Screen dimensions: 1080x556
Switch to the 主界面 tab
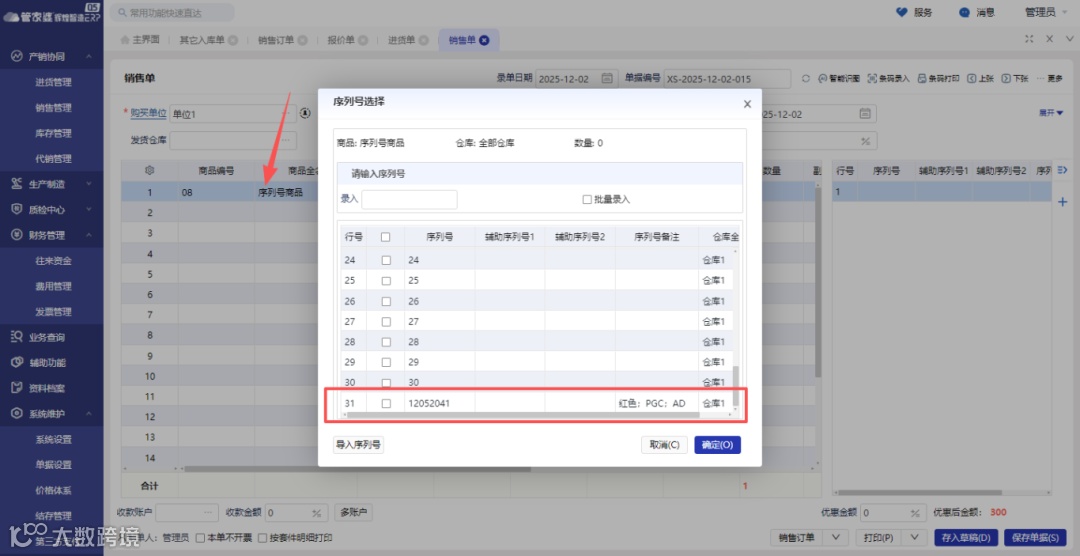point(140,40)
